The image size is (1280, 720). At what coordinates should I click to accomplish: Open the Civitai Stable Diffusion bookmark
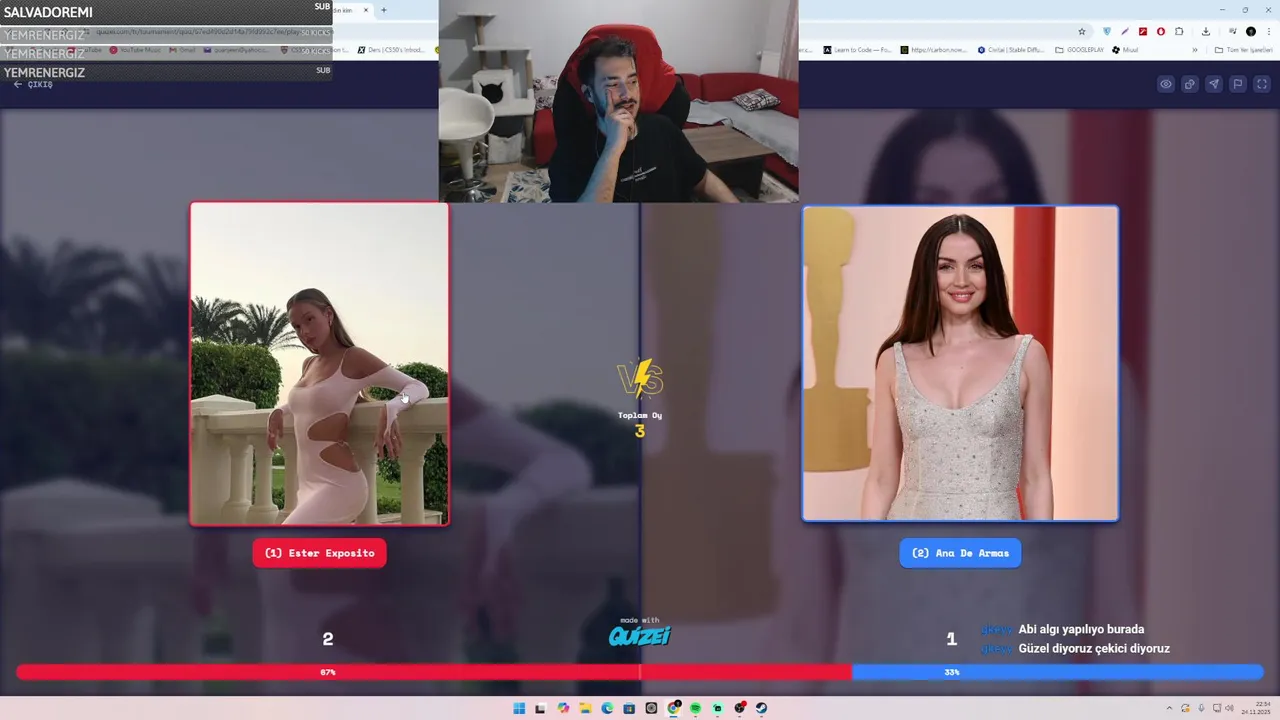pyautogui.click(x=1011, y=50)
